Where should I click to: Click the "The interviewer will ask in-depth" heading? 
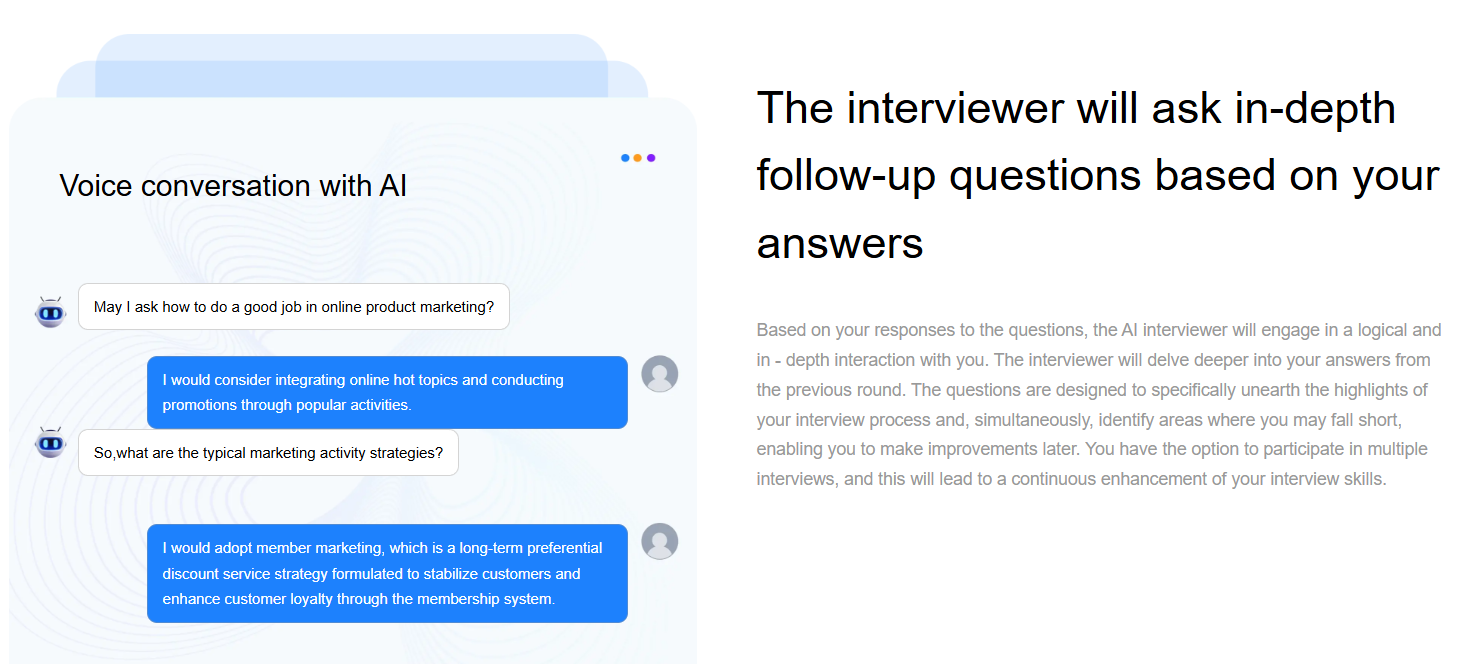1076,108
